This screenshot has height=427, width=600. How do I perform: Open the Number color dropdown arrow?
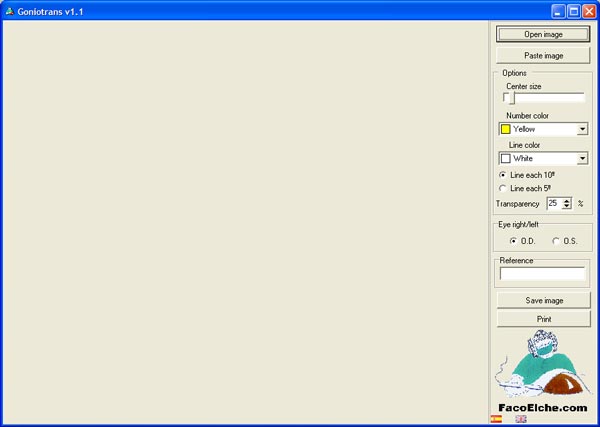coord(582,129)
